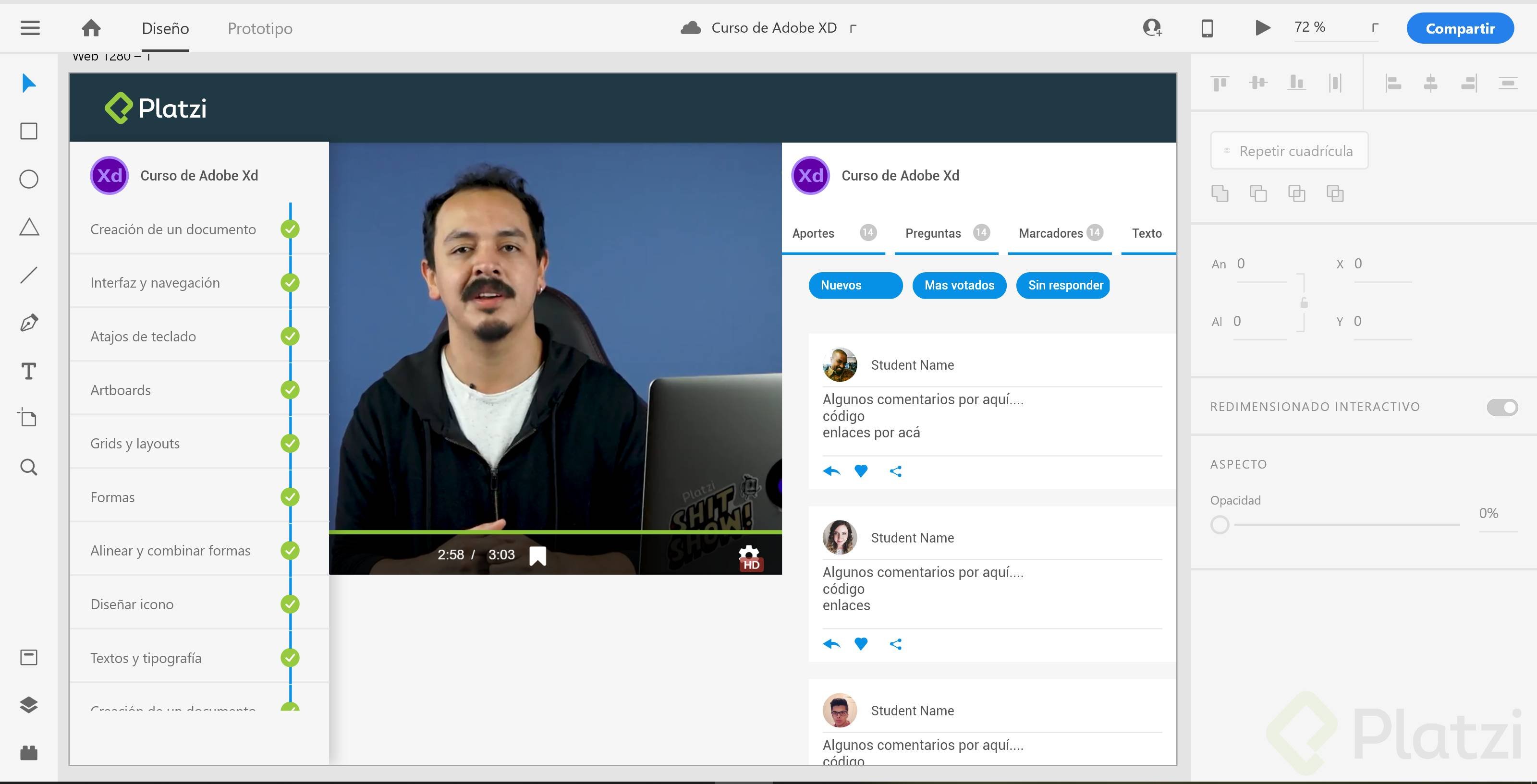
Task: Click the Compartir button
Action: 1460,28
